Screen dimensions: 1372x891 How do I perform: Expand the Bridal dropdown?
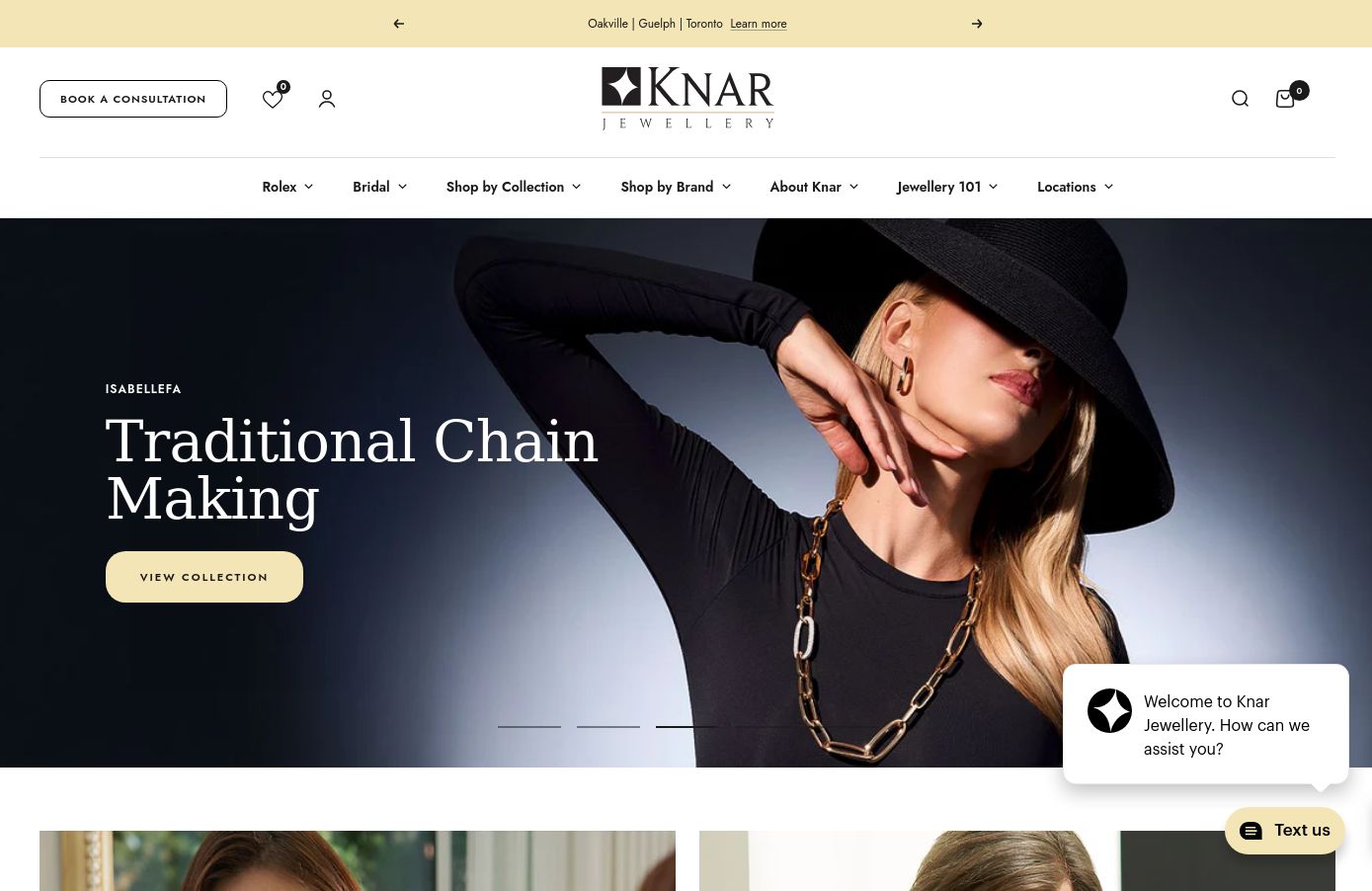tap(380, 187)
